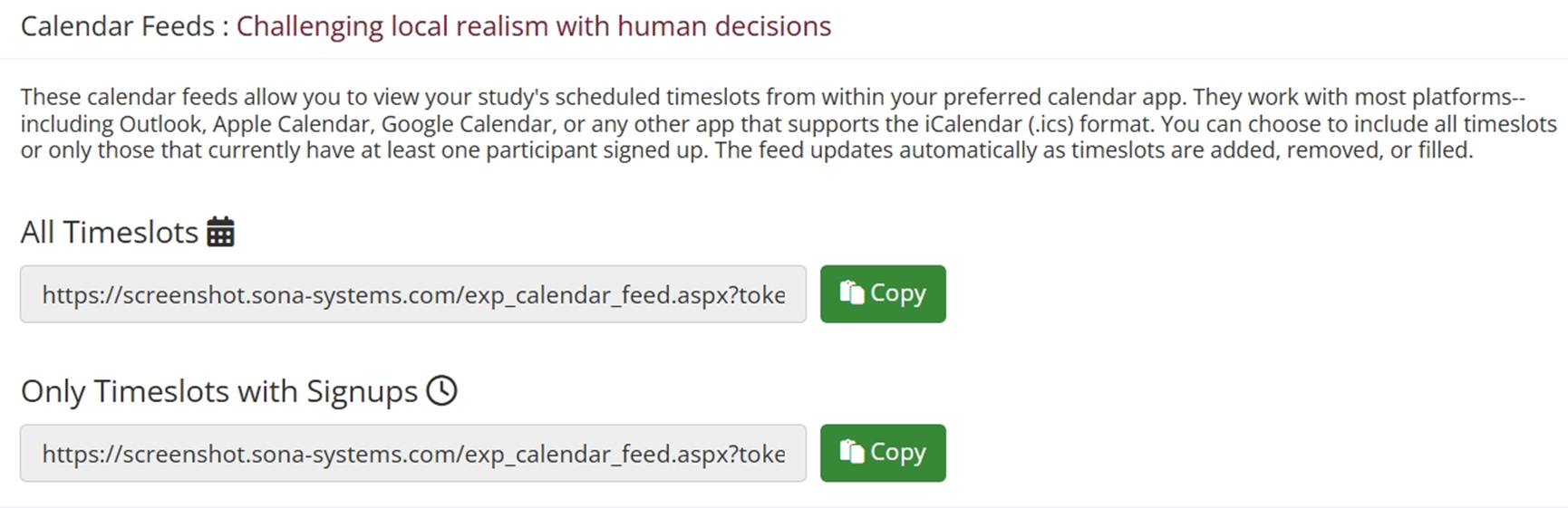The width and height of the screenshot is (1568, 508).
Task: Click Google Calendar in the description text
Action: click(466, 124)
